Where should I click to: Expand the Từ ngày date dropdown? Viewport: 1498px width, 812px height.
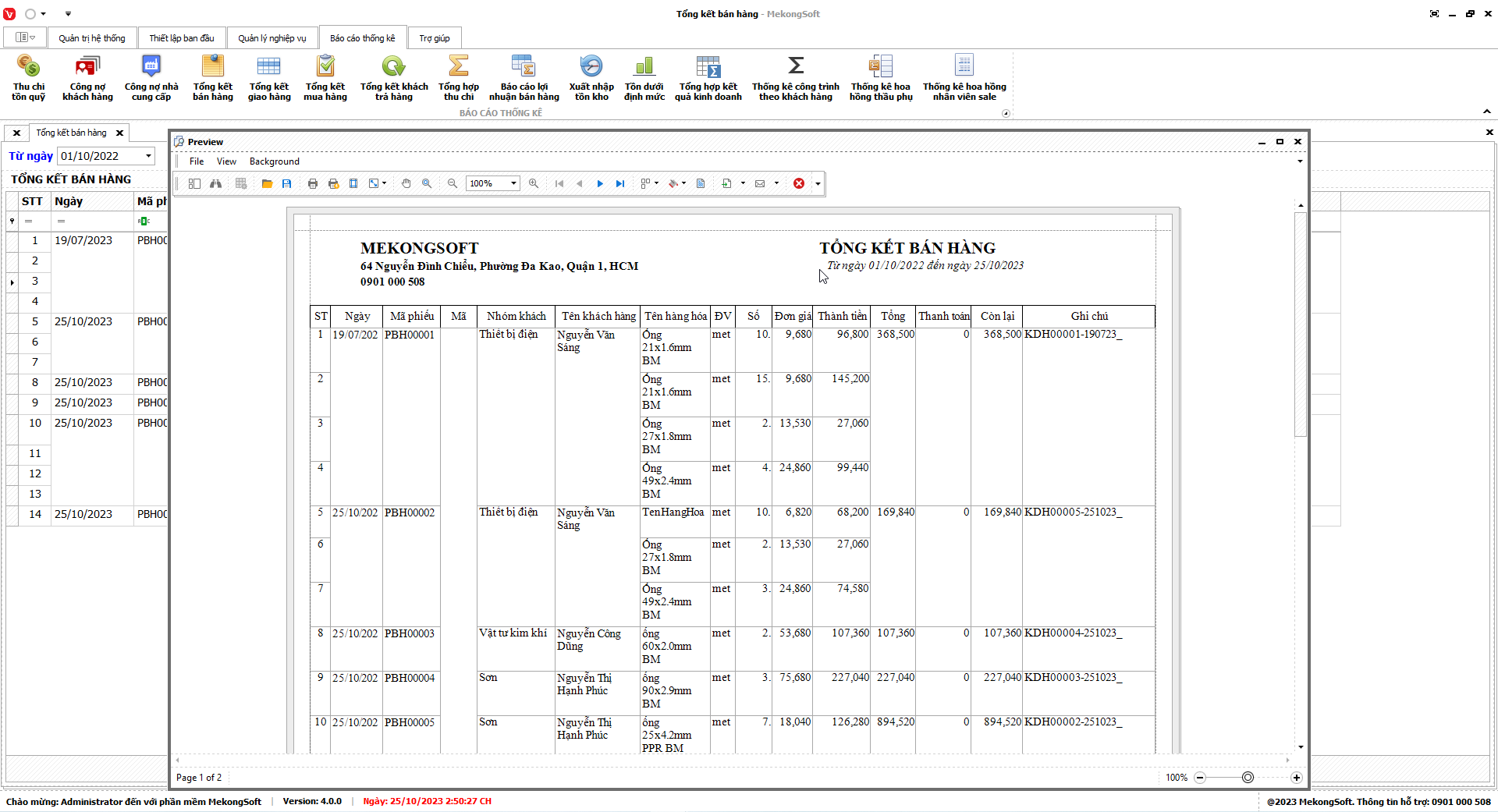[148, 156]
